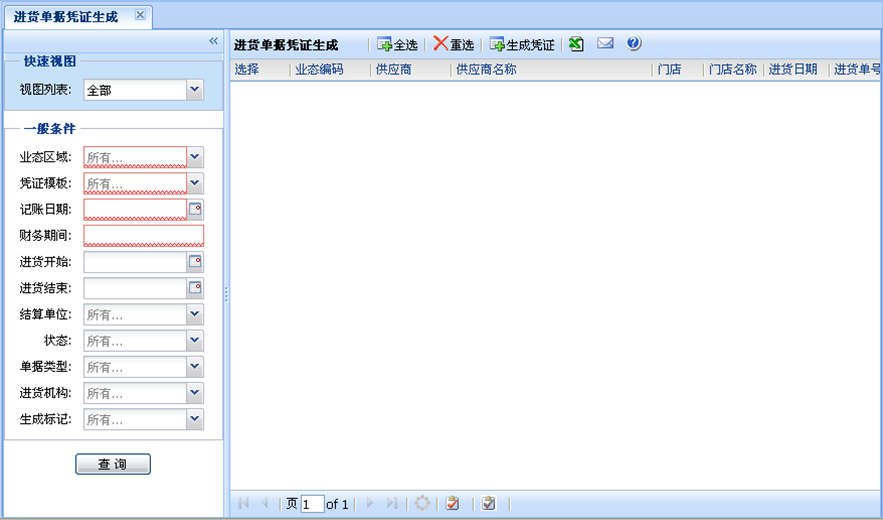This screenshot has width=883, height=520.
Task: Expand the 结算单位 dropdown
Action: click(195, 314)
